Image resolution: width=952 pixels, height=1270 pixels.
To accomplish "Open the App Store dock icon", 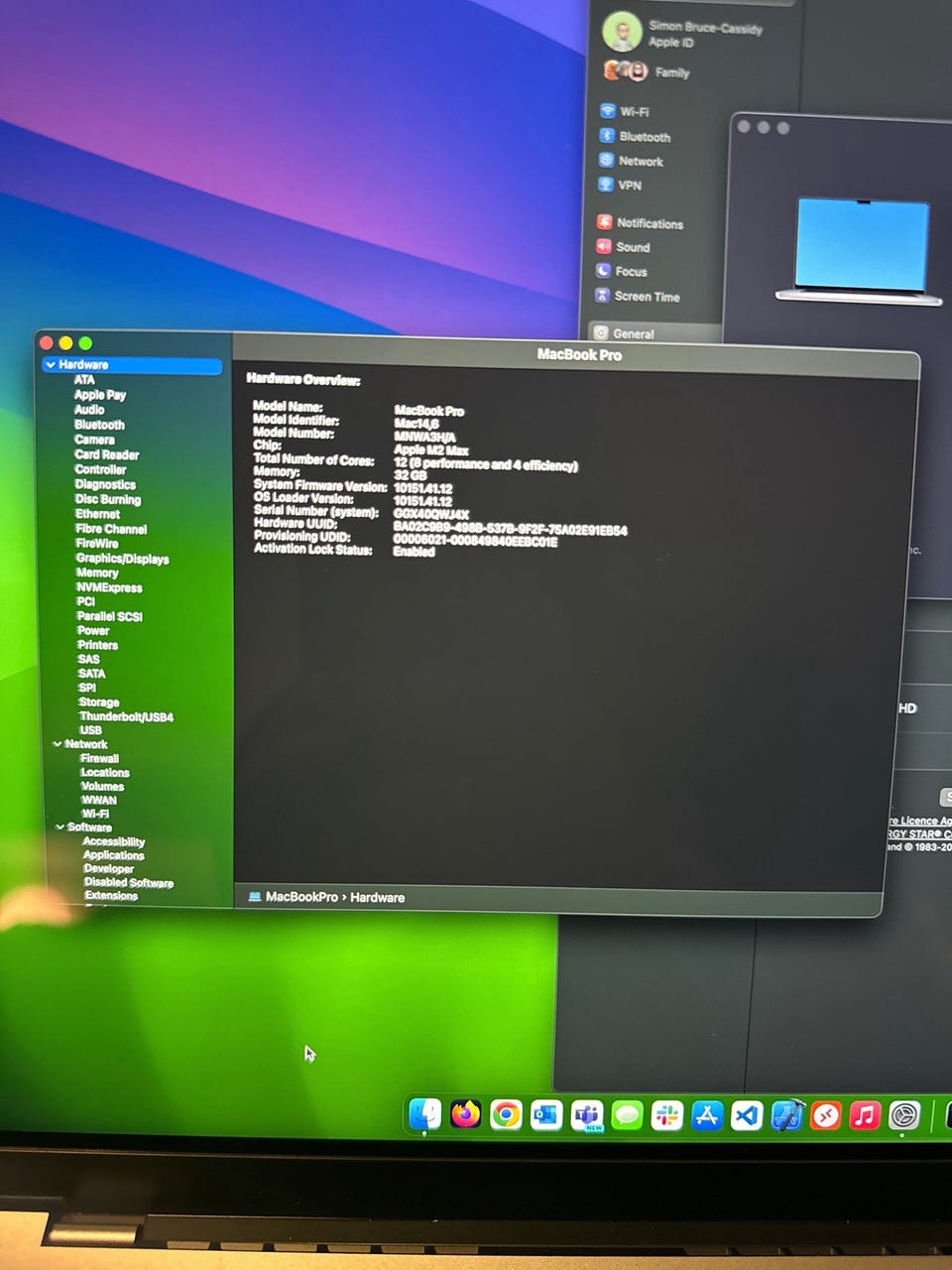I will 706,1116.
